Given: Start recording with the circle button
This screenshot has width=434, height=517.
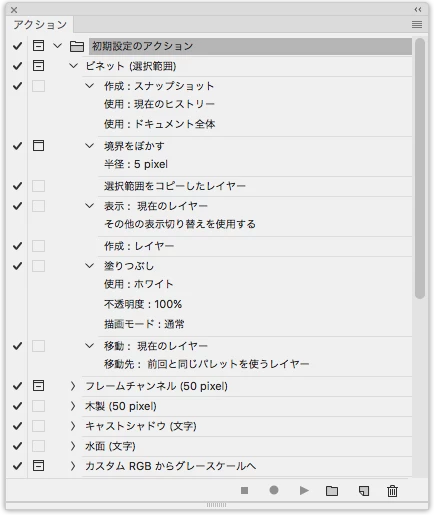Looking at the screenshot, I should coord(274,490).
